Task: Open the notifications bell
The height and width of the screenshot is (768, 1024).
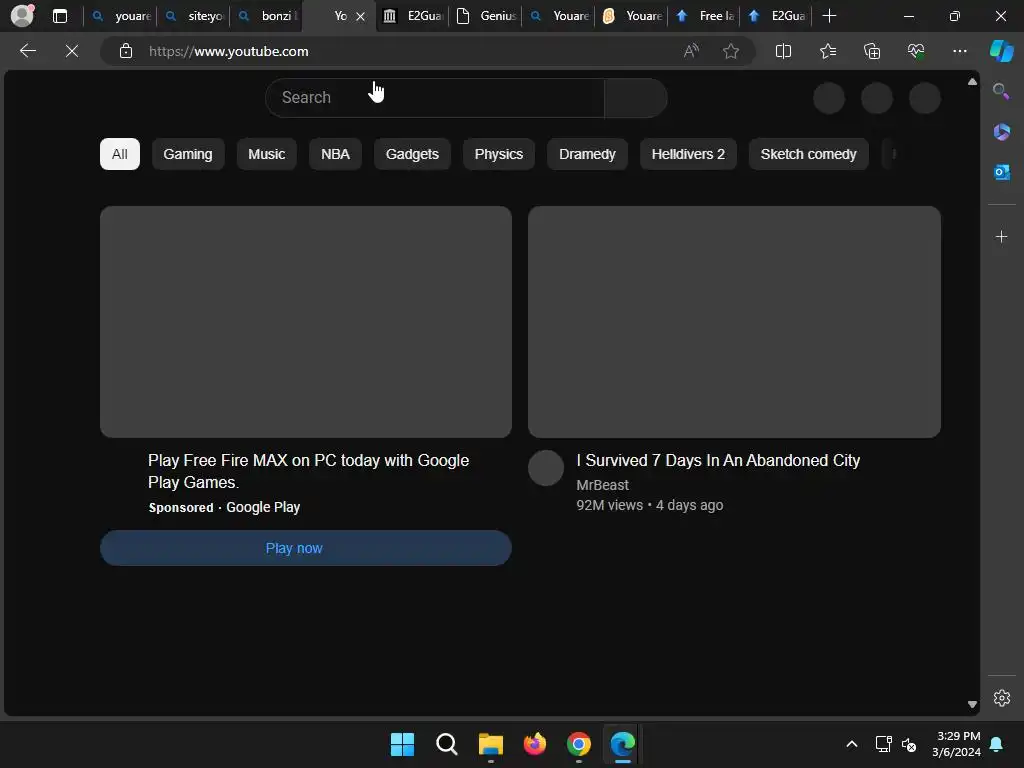Action: point(997,744)
